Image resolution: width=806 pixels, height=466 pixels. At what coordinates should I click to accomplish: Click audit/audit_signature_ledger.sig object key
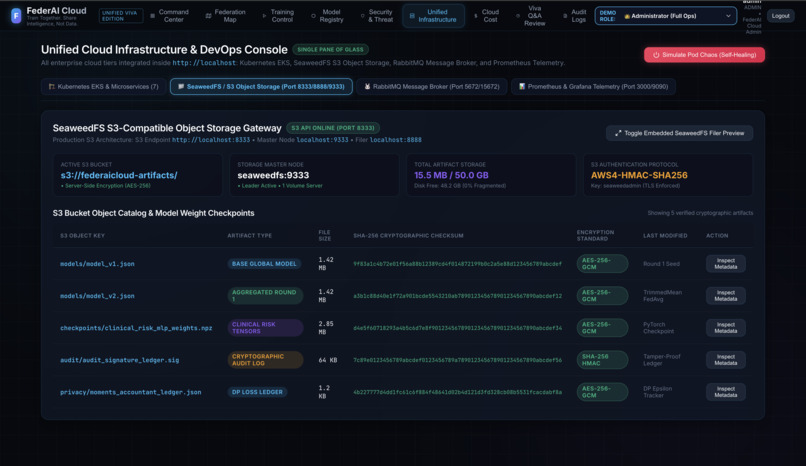click(119, 360)
